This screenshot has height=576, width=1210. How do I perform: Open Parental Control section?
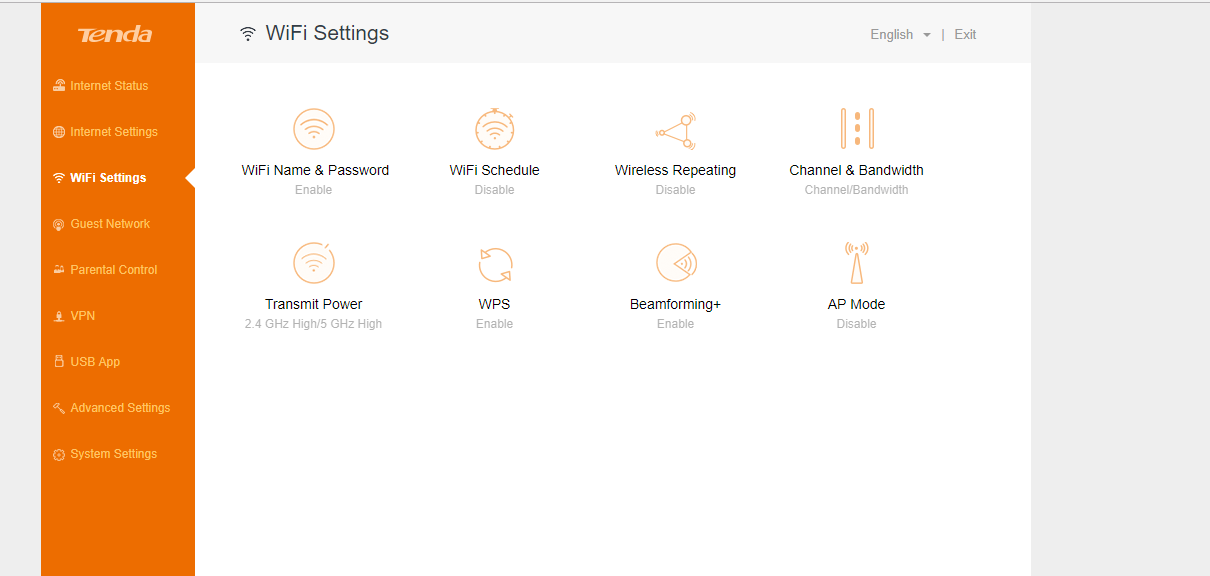114,270
